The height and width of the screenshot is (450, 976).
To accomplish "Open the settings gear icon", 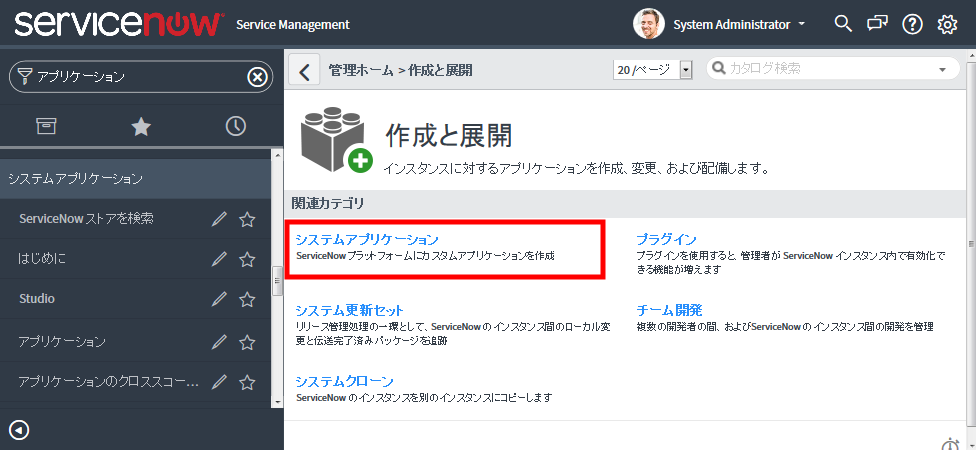I will (x=947, y=25).
